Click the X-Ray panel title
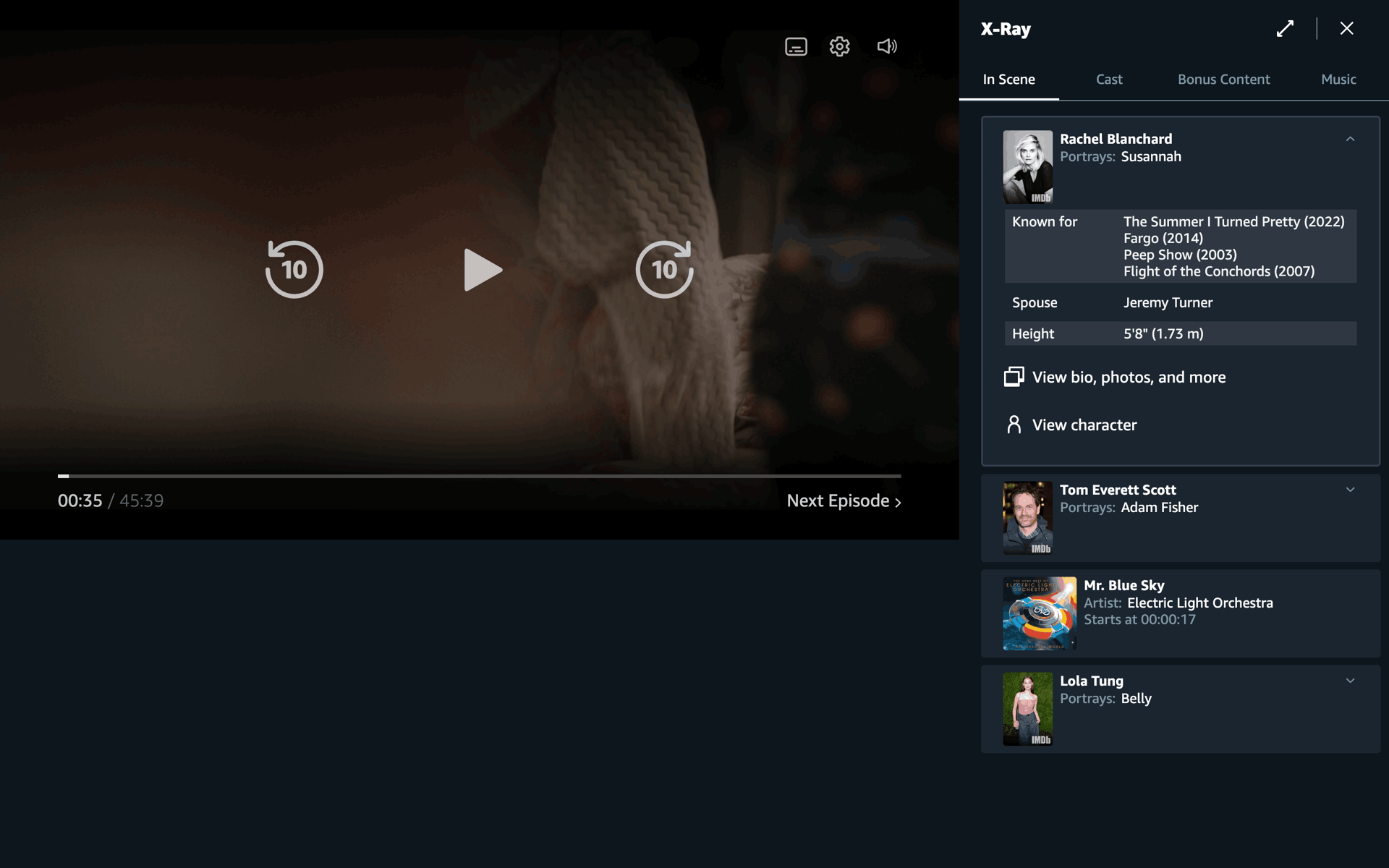Image resolution: width=1389 pixels, height=868 pixels. [x=1006, y=29]
